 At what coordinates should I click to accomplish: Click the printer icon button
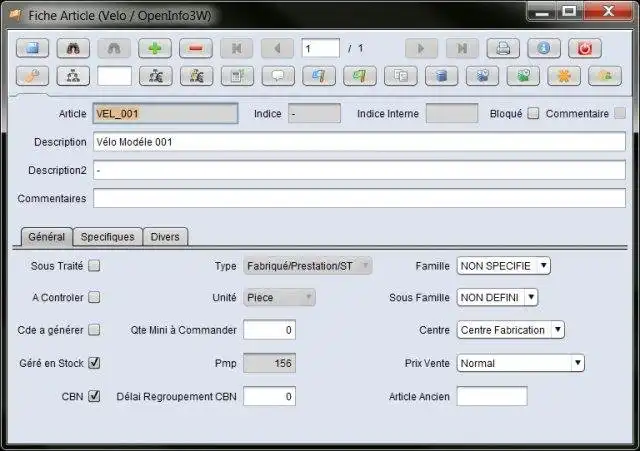(x=503, y=48)
